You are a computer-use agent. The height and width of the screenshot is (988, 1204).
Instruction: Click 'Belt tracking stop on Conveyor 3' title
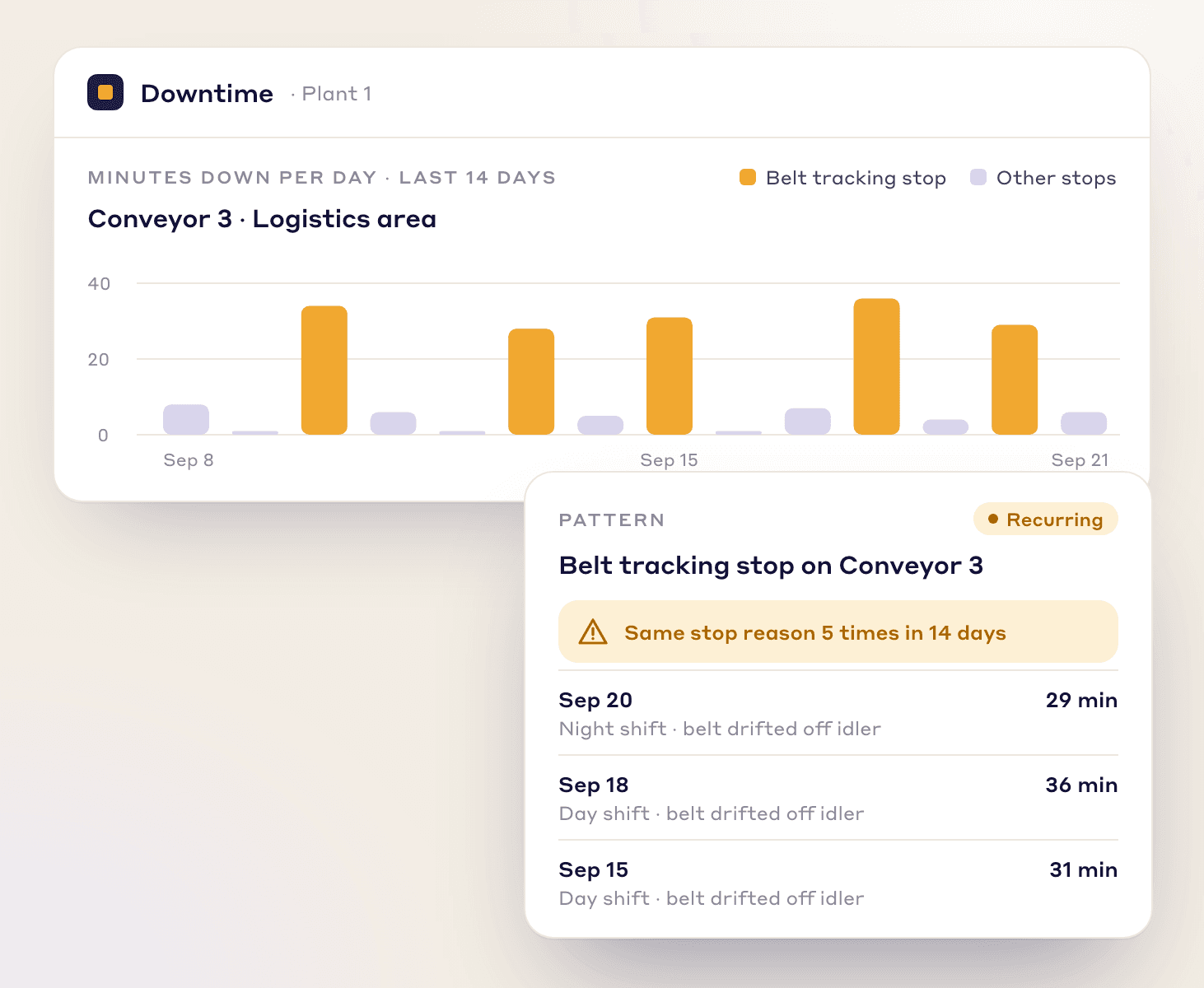coord(771,566)
